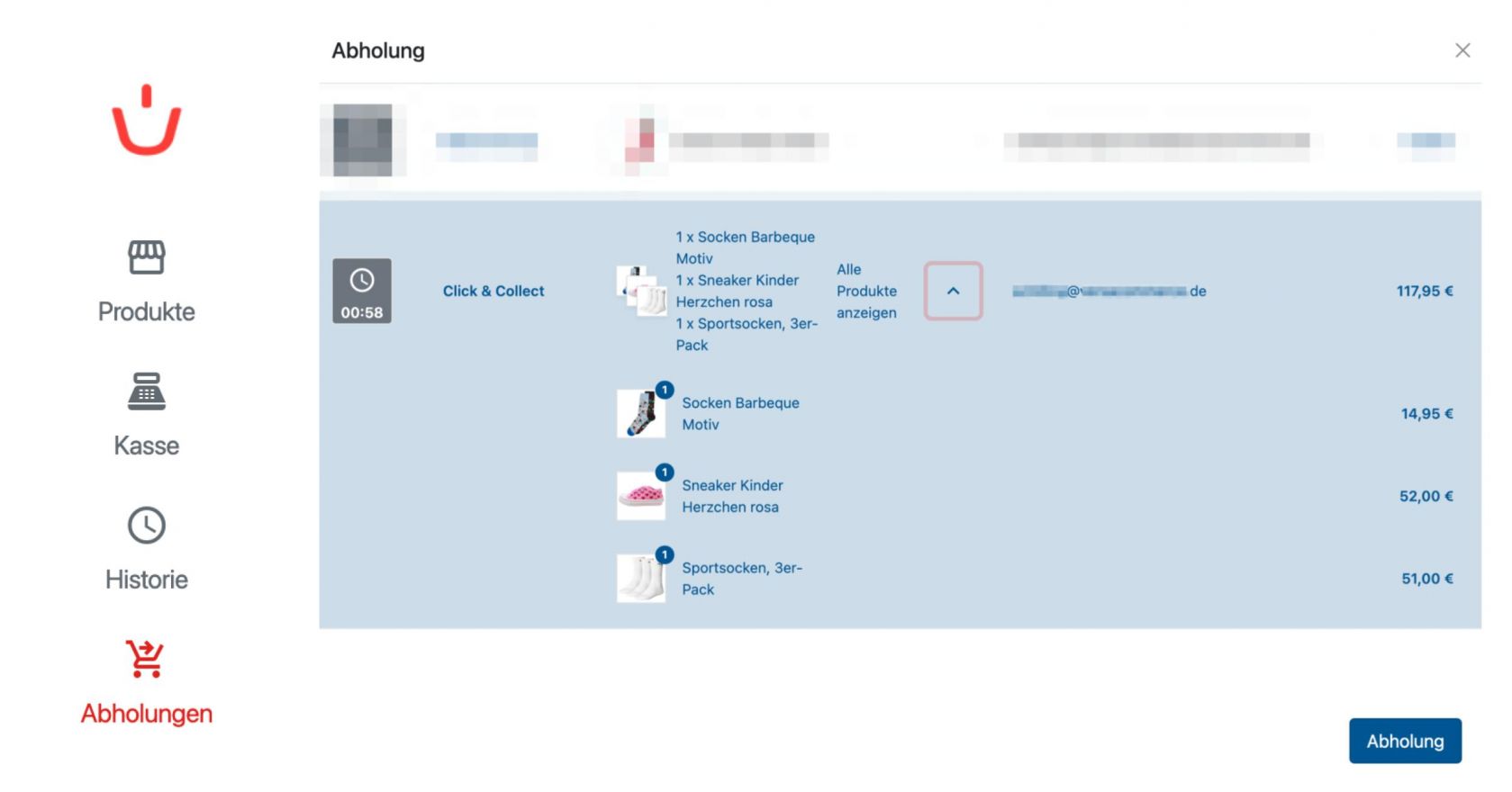
Task: Click the quantity badge on Sportsocken thumbnail
Action: point(665,554)
